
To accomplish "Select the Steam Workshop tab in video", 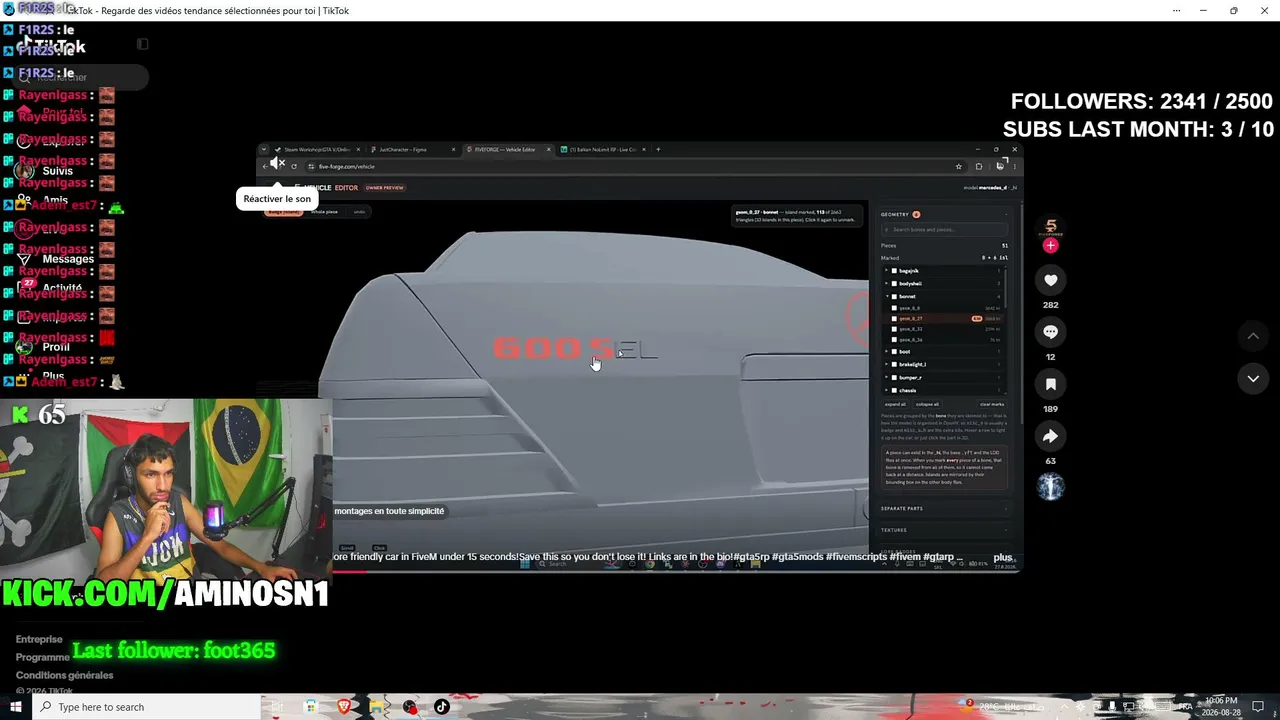I will point(316,150).
